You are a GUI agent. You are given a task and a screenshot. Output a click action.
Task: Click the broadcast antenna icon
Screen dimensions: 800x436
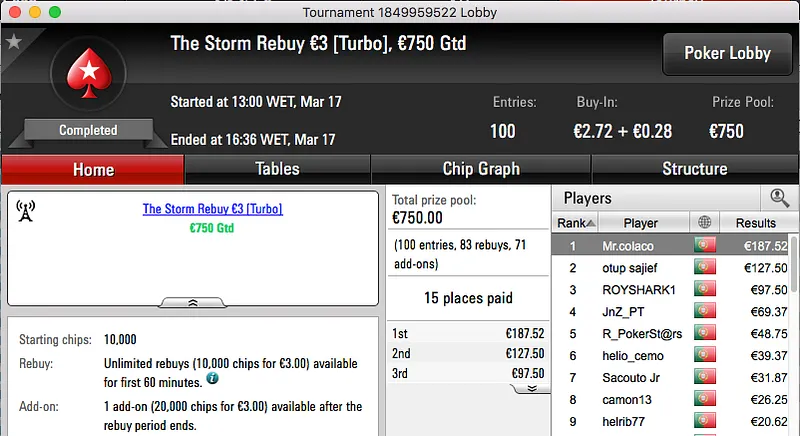pos(26,210)
